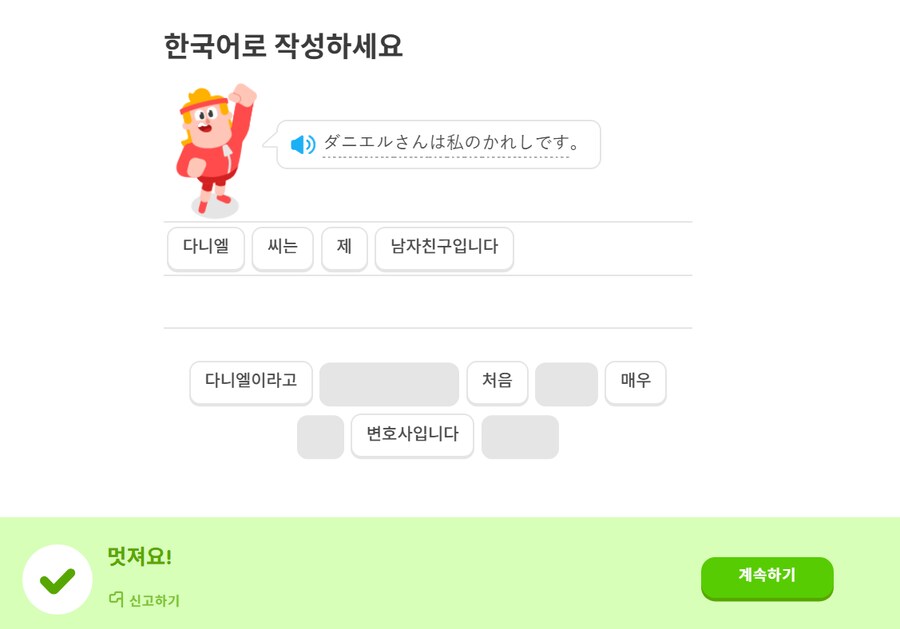The image size is (900, 629).
Task: Pick the 변호사입니다 word bank tile
Action: [412, 436]
